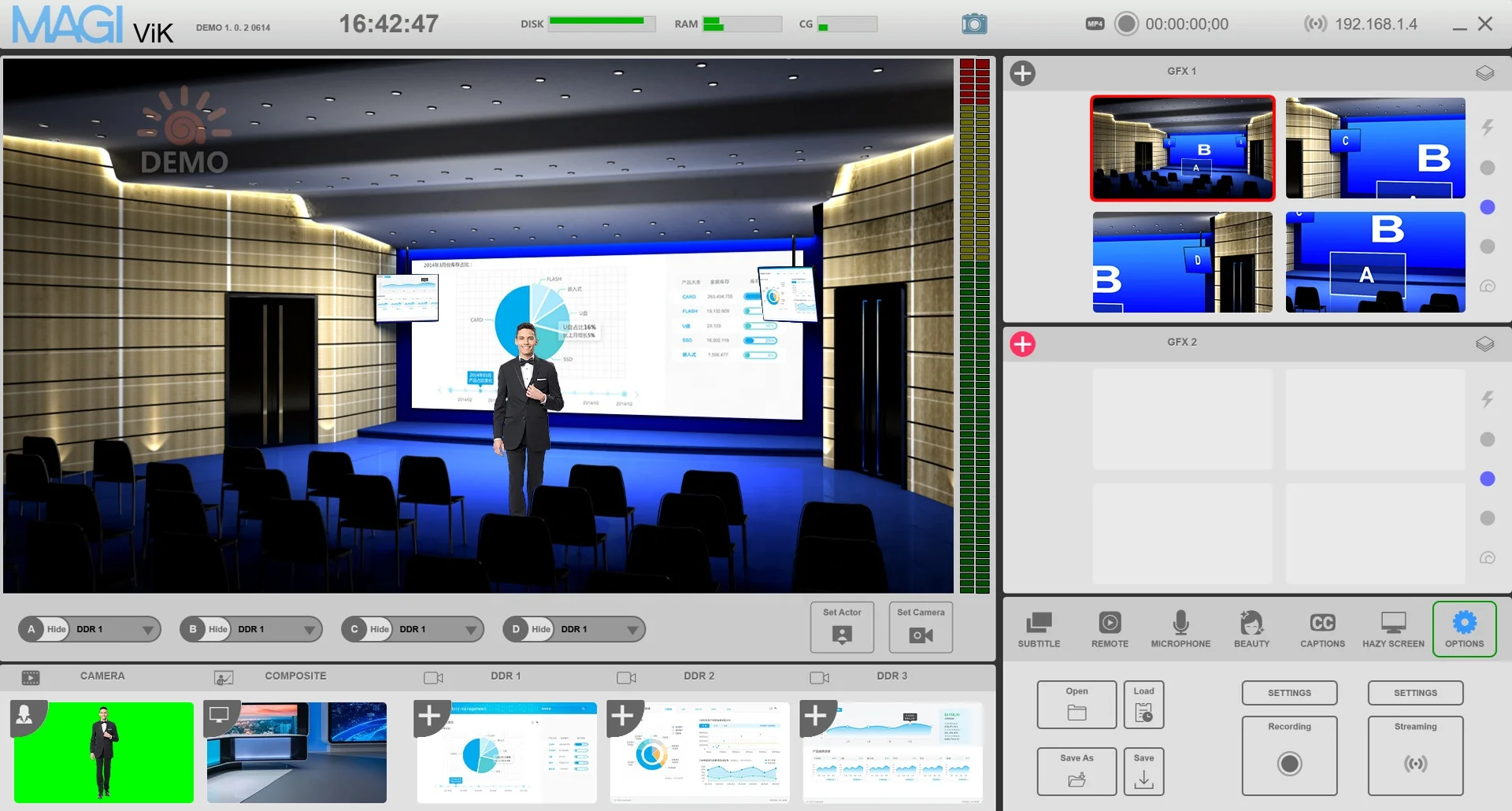Select the Hazy Screen tool
Screen dimensions: 1512x811
point(1393,629)
